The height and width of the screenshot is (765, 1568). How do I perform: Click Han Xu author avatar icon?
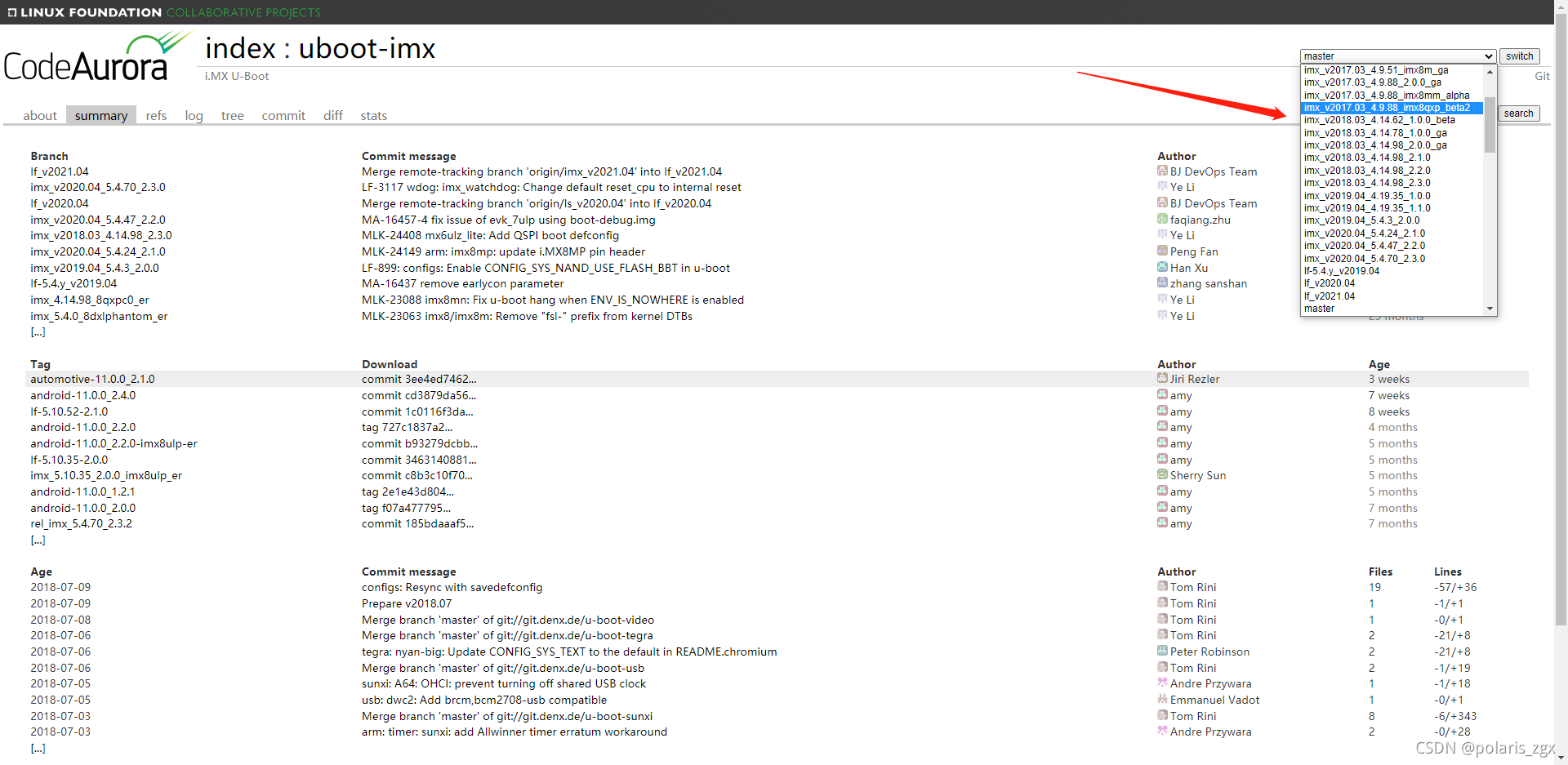tap(1162, 267)
